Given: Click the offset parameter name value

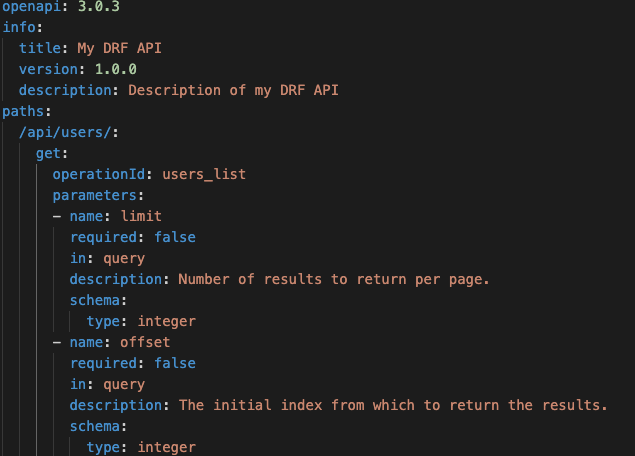Looking at the screenshot, I should (x=145, y=342).
